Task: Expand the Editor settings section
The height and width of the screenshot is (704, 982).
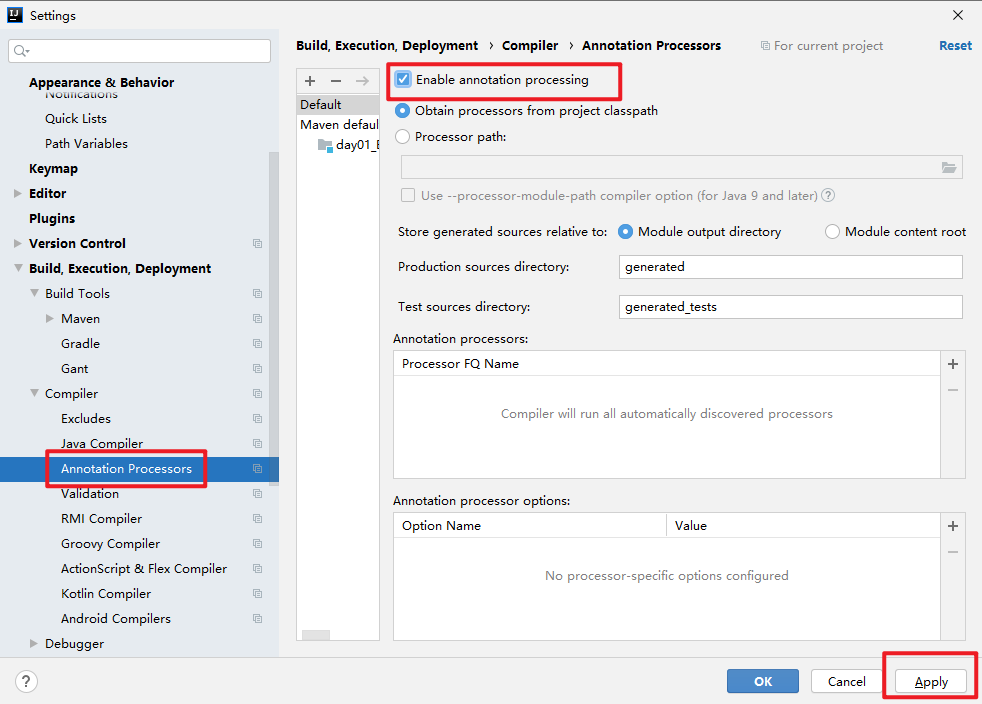Action: [17, 194]
